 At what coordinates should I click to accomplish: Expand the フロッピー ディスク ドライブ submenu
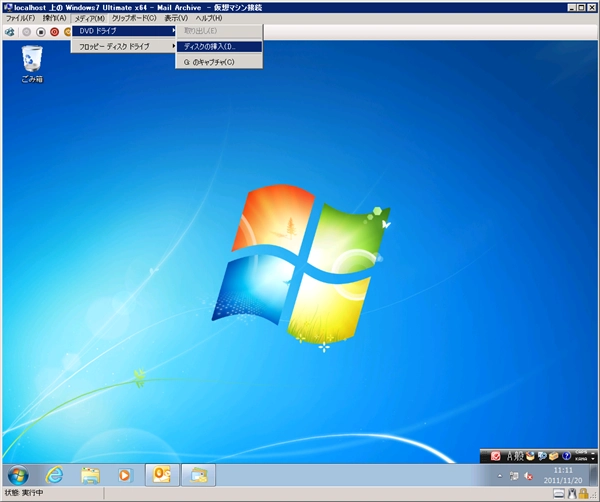pyautogui.click(x=124, y=47)
